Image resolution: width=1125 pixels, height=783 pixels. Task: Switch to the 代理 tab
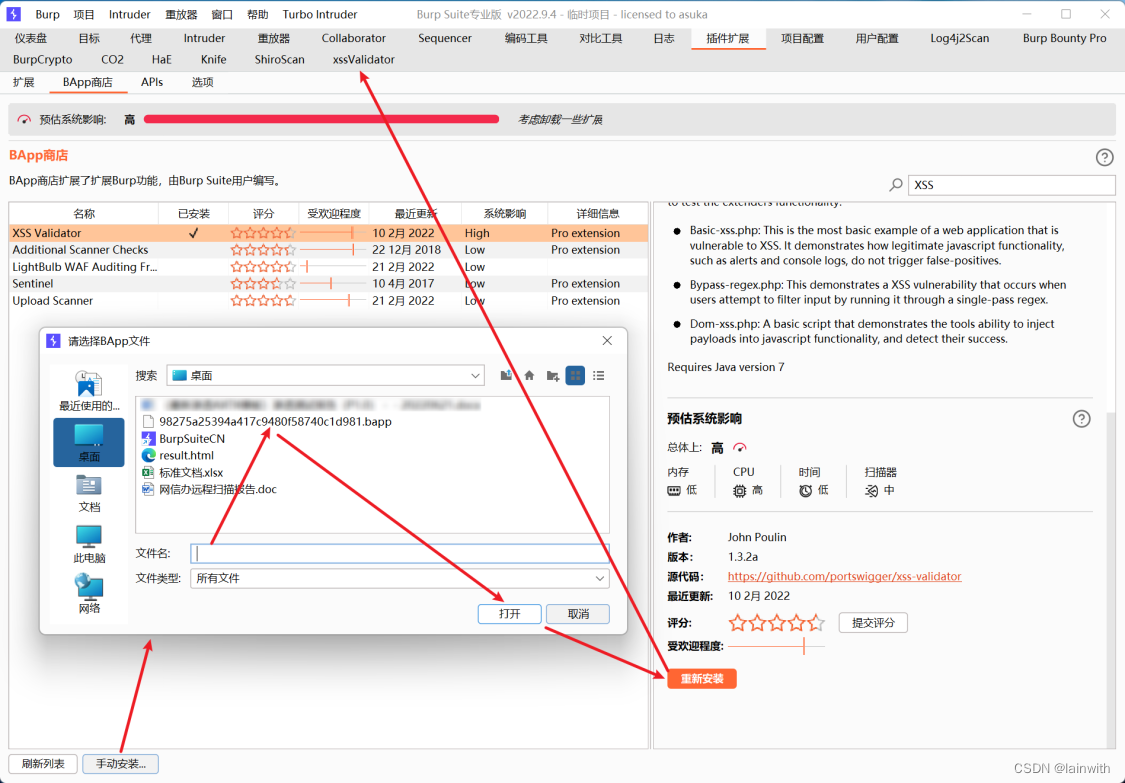pos(141,39)
